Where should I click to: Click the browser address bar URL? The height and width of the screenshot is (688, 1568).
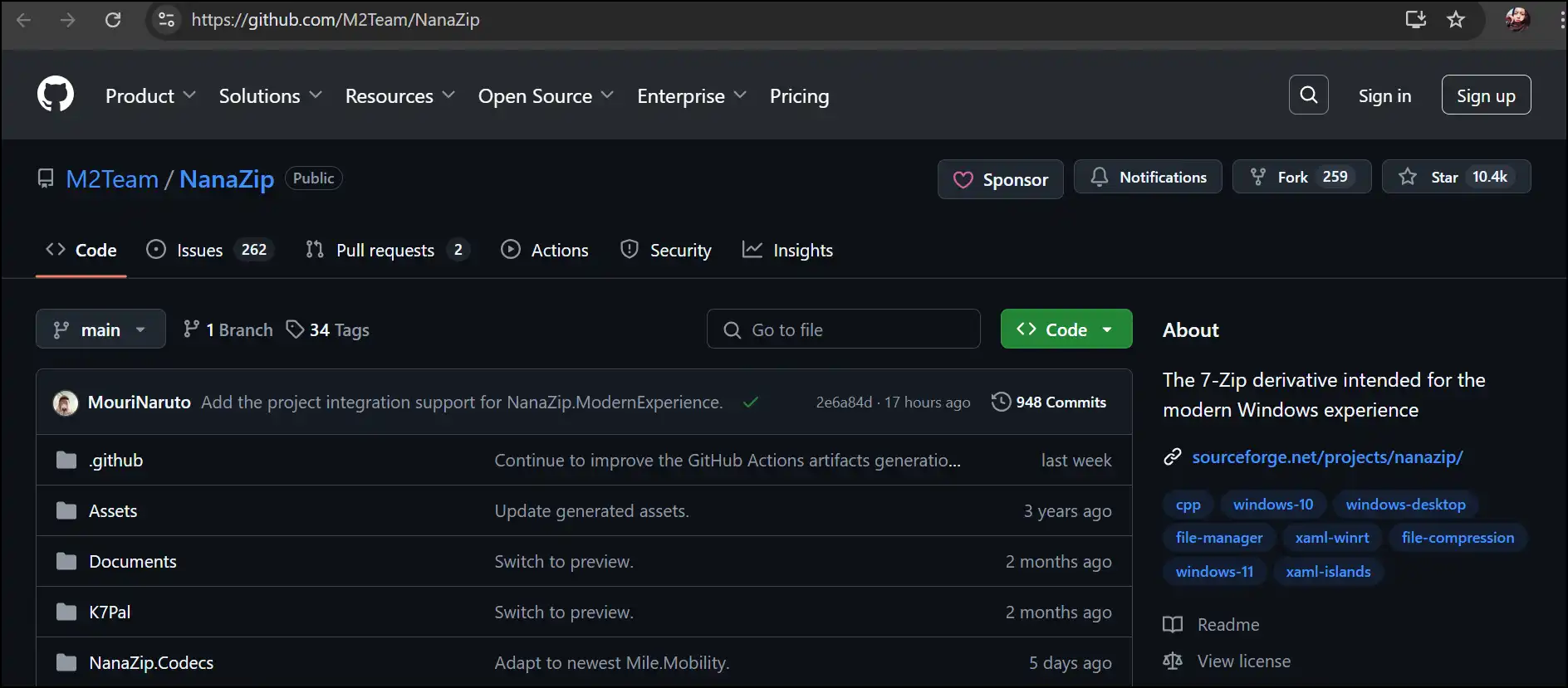336,20
